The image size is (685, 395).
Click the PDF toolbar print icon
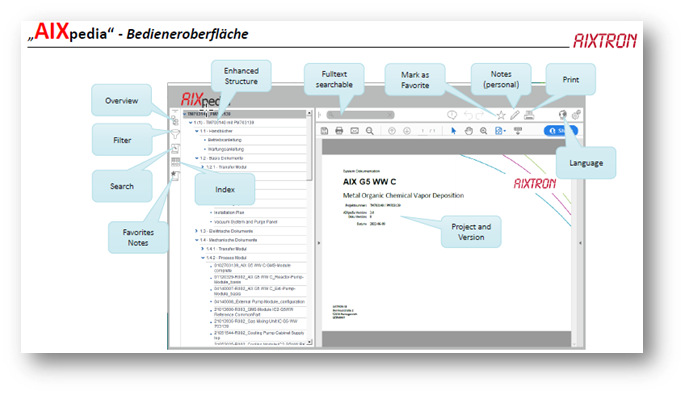pos(339,131)
